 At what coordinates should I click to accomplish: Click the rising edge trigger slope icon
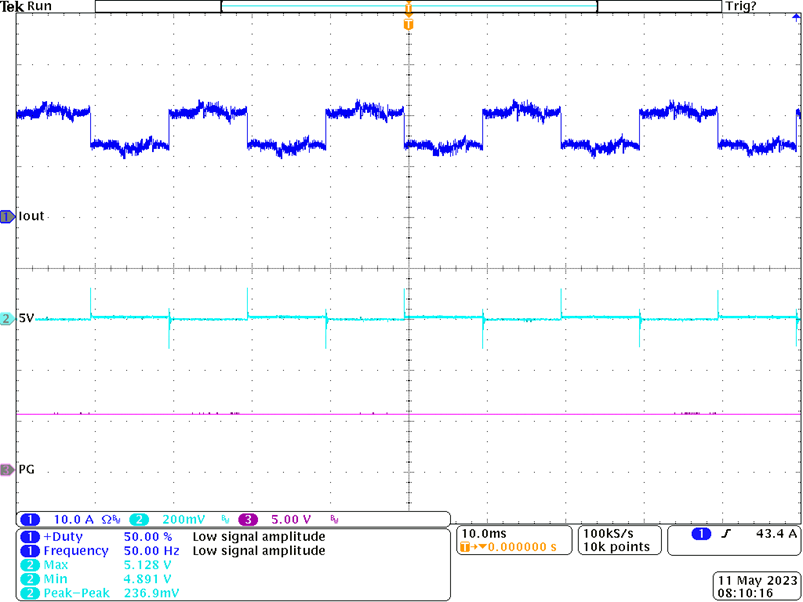click(729, 535)
